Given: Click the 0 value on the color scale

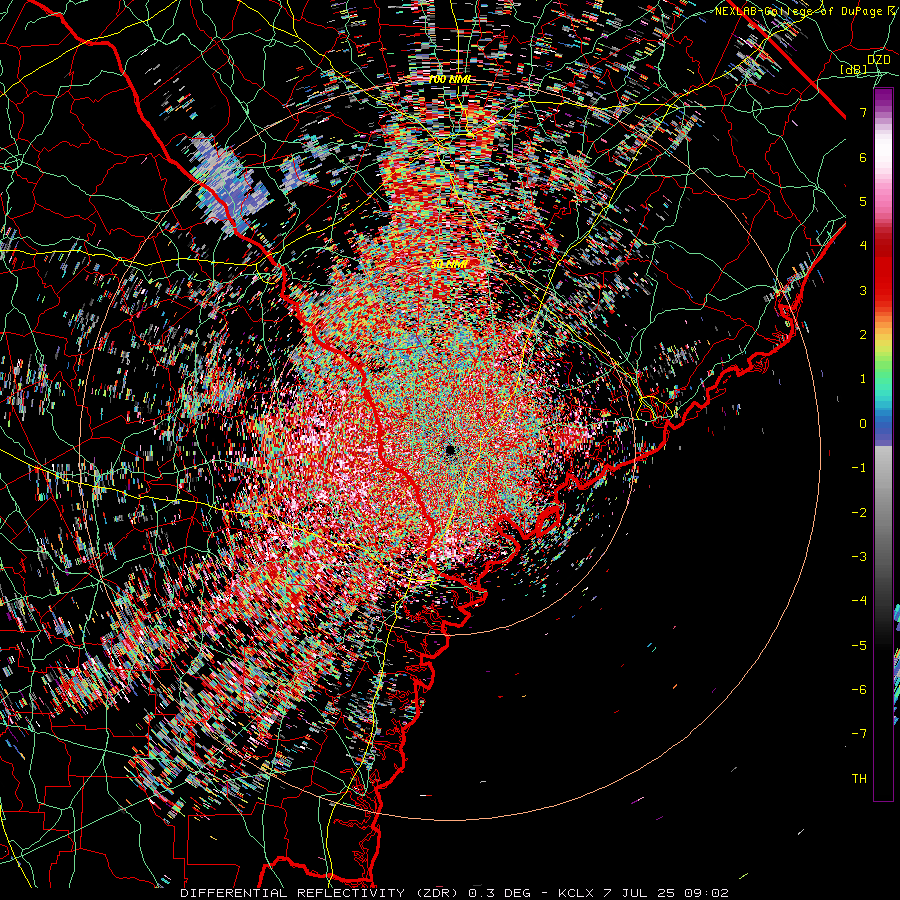Looking at the screenshot, I should point(863,424).
